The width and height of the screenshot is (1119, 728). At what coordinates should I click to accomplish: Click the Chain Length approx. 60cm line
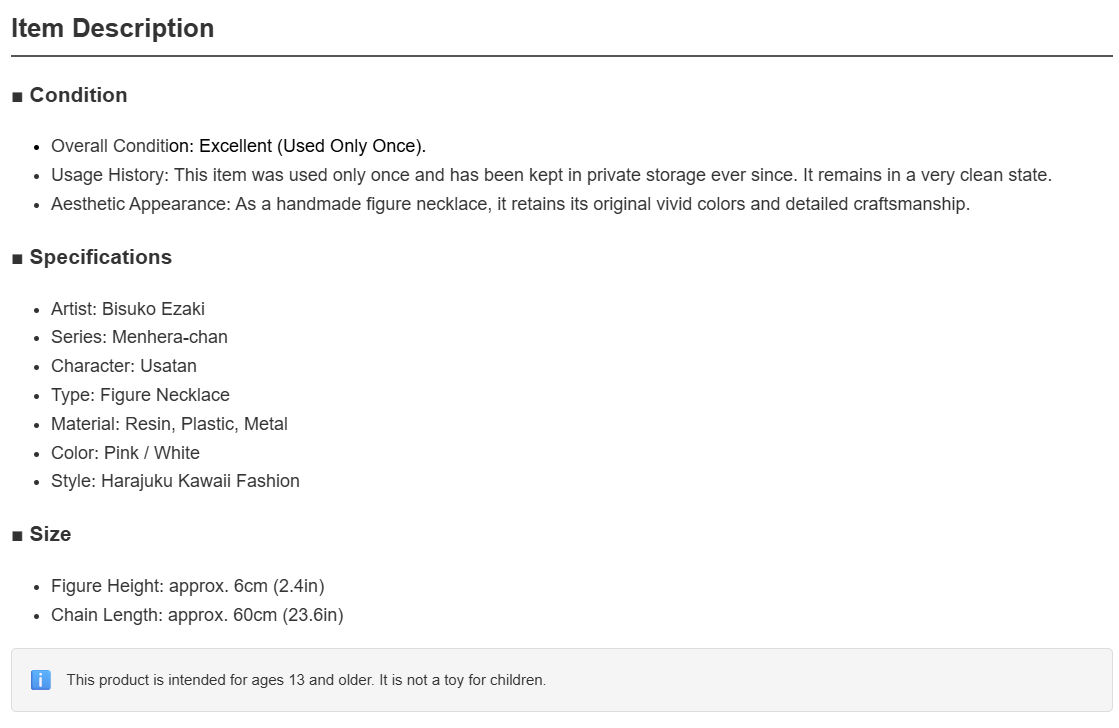click(x=197, y=615)
